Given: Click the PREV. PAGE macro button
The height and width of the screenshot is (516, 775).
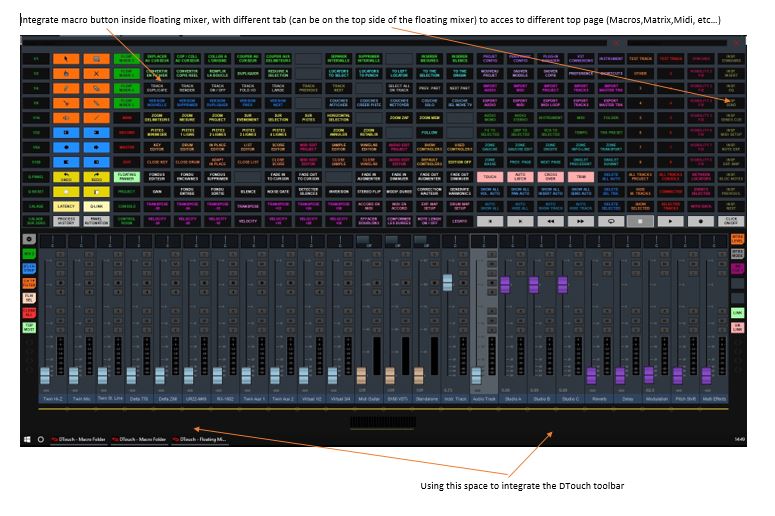Looking at the screenshot, I should click(x=520, y=162).
